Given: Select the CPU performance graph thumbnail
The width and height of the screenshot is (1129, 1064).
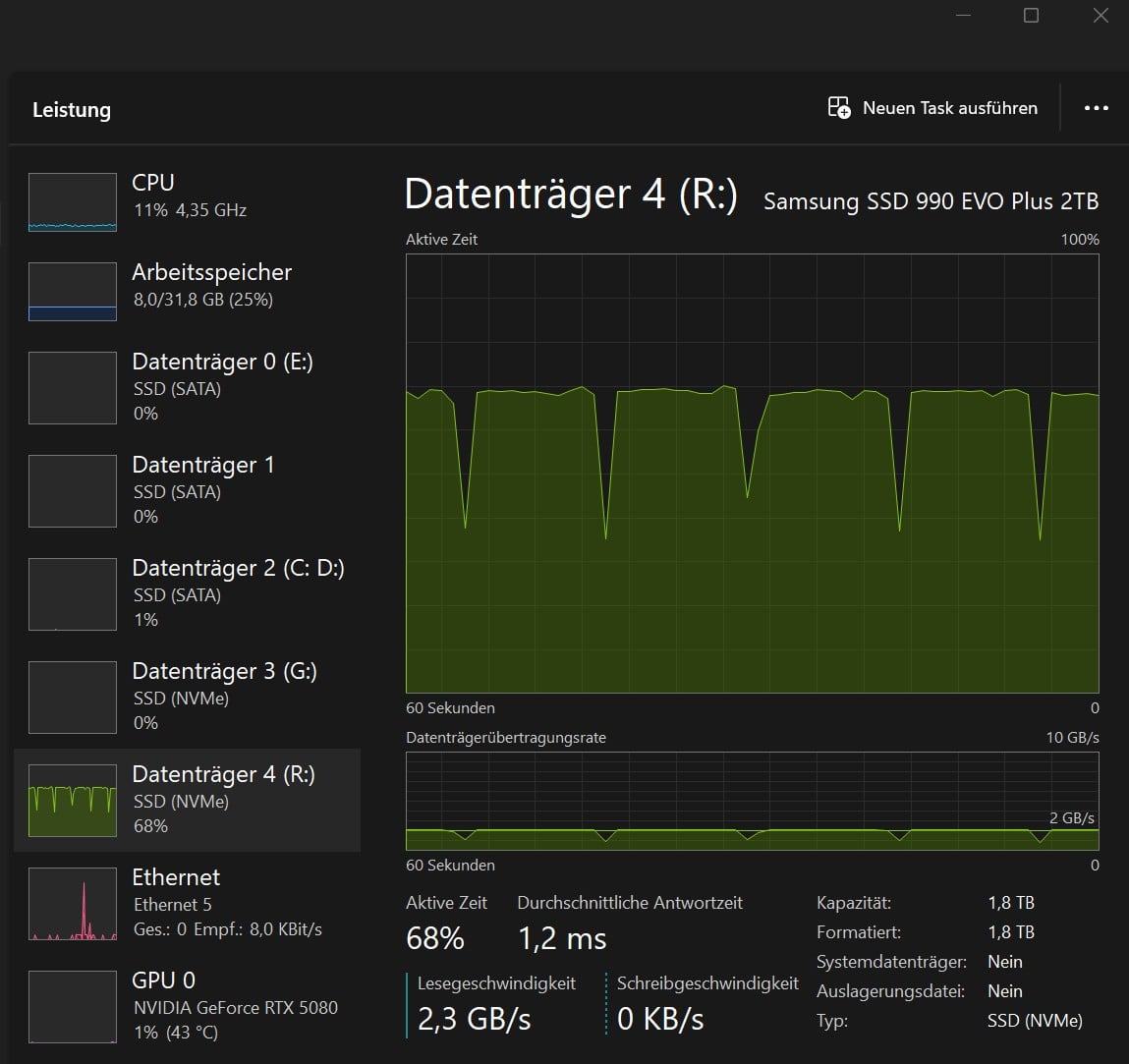Looking at the screenshot, I should (73, 202).
